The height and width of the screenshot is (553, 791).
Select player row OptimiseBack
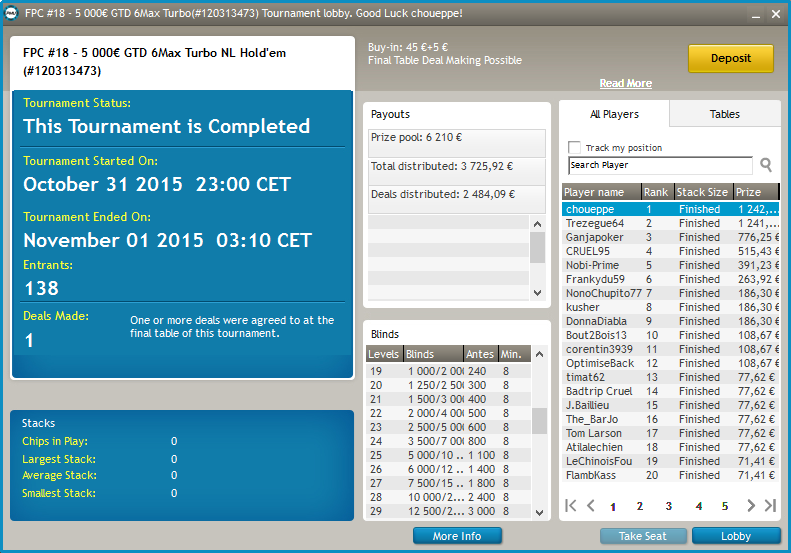pyautogui.click(x=670, y=363)
